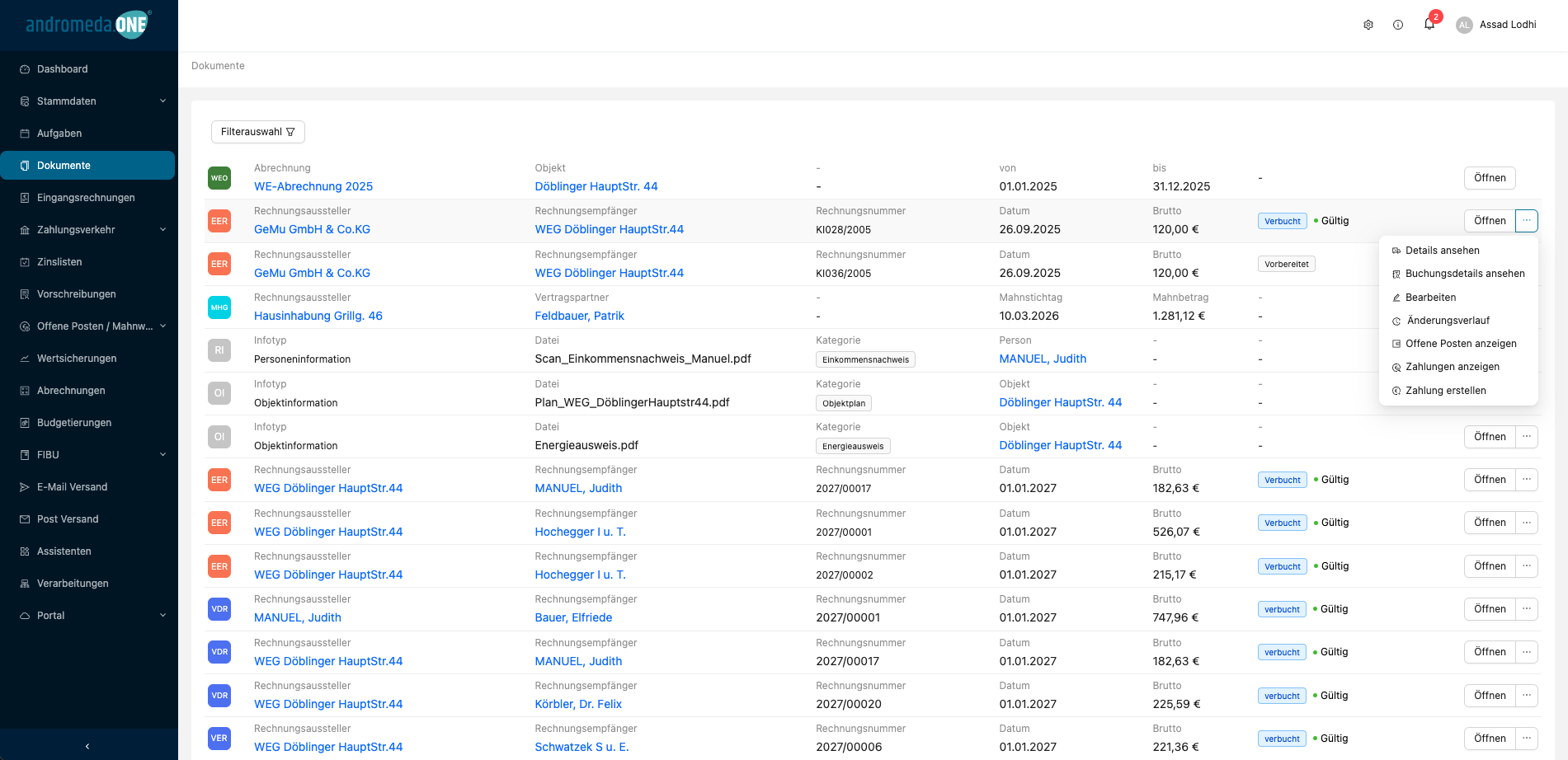The image size is (1568, 760).
Task: Expand the Portal sidebar section
Action: point(87,616)
